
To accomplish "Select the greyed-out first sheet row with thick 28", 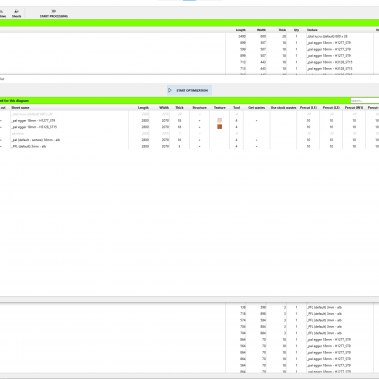I will point(189,114).
